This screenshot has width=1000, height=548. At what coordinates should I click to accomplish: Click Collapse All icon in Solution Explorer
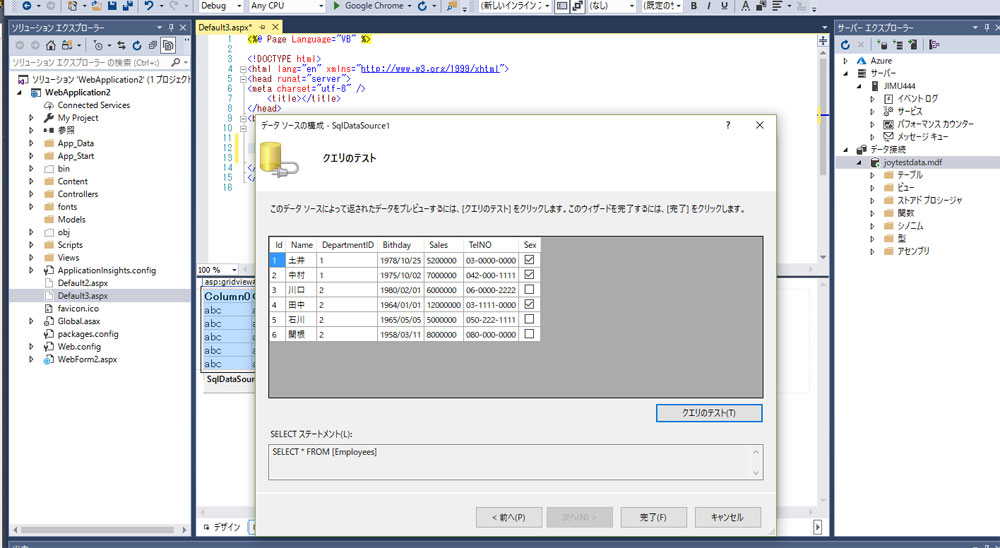click(x=152, y=45)
